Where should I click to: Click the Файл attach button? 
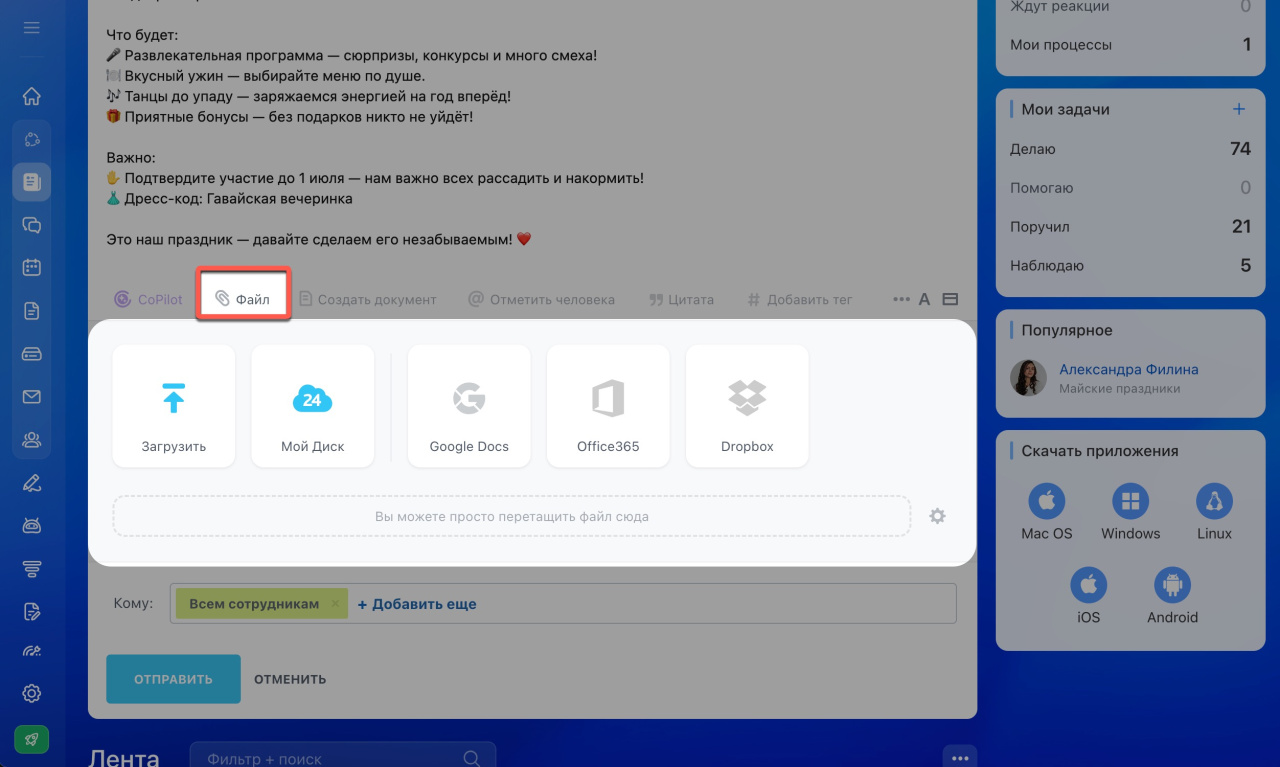coord(243,299)
